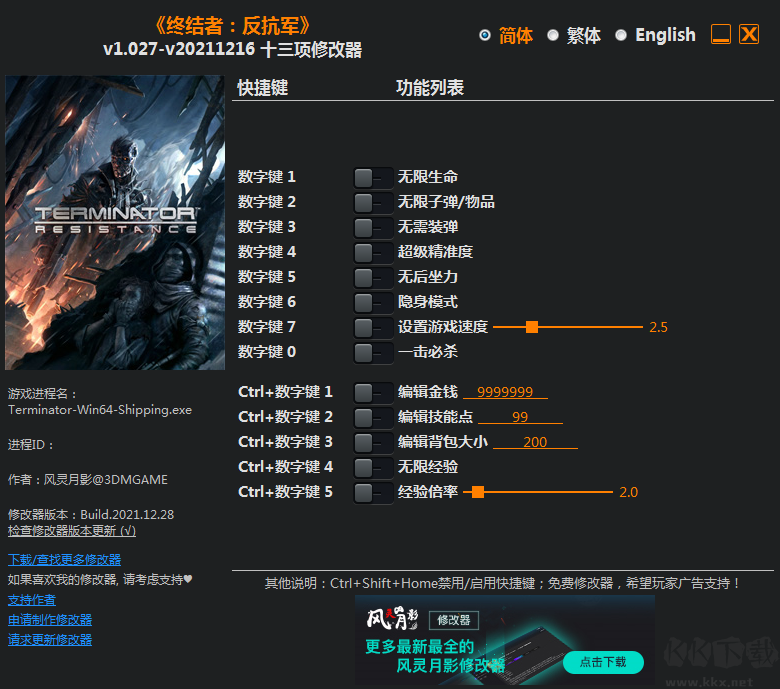
Task: Click the 经验倍率 slider handle
Action: tap(478, 492)
